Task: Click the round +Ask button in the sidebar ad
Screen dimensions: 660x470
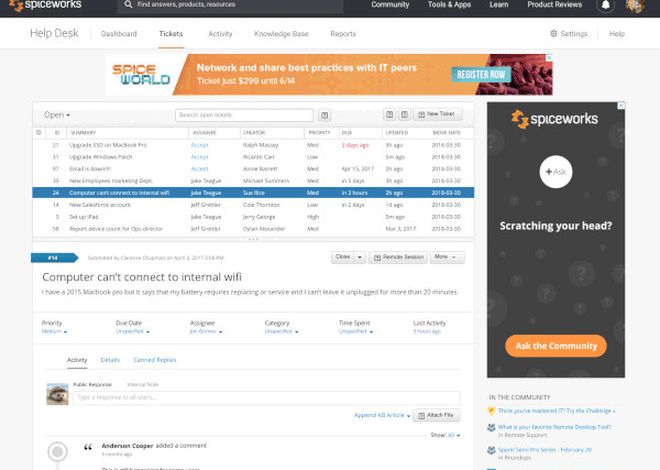Action: coord(556,172)
